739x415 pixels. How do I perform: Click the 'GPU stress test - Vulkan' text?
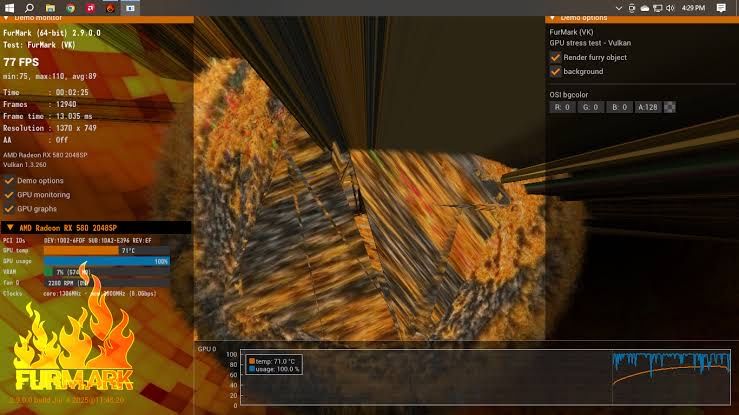590,43
